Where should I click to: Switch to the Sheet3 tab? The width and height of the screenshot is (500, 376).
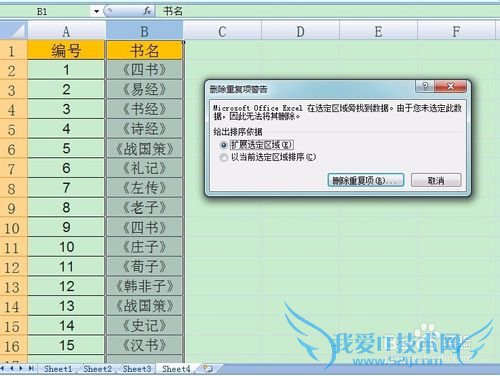click(x=137, y=369)
